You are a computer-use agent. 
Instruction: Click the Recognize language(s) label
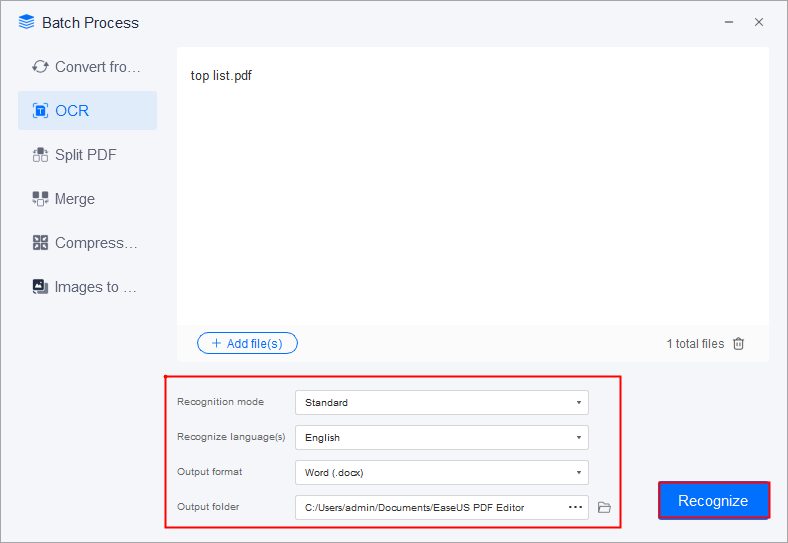tap(231, 437)
